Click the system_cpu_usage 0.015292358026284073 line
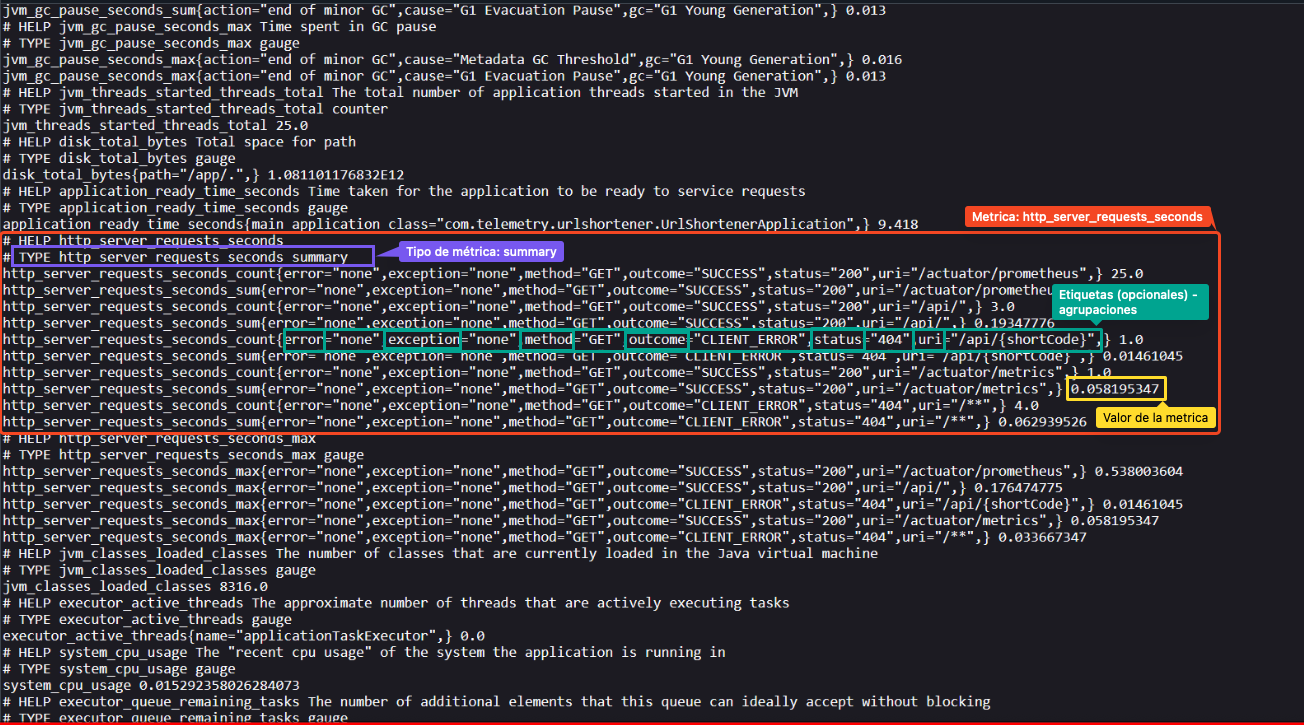 tap(151, 685)
